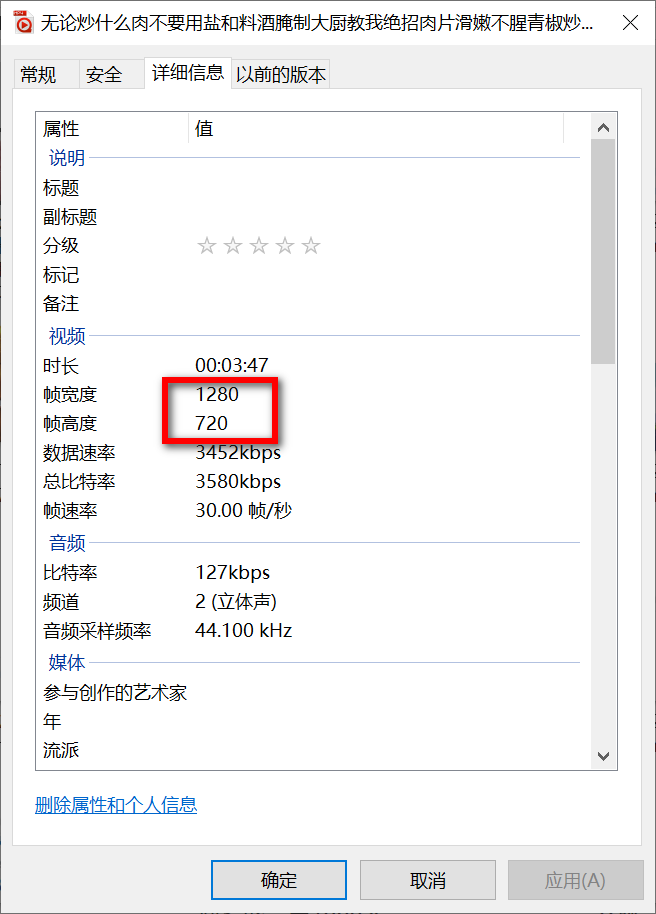The height and width of the screenshot is (914, 656).
Task: Click the 频道 value 2 (立体声)
Action: pyautogui.click(x=236, y=602)
